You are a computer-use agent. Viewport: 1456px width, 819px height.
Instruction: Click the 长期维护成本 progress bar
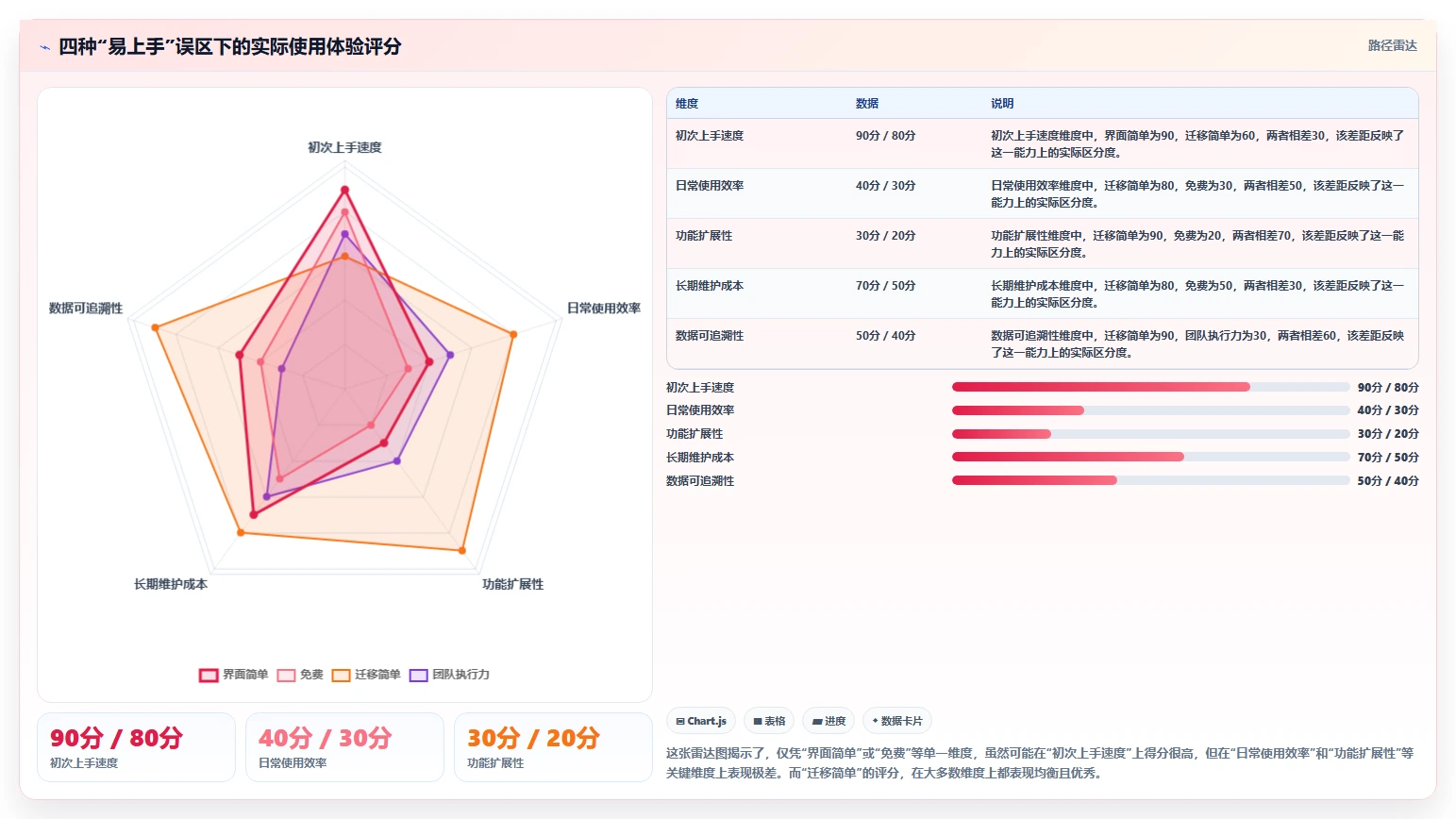1150,457
